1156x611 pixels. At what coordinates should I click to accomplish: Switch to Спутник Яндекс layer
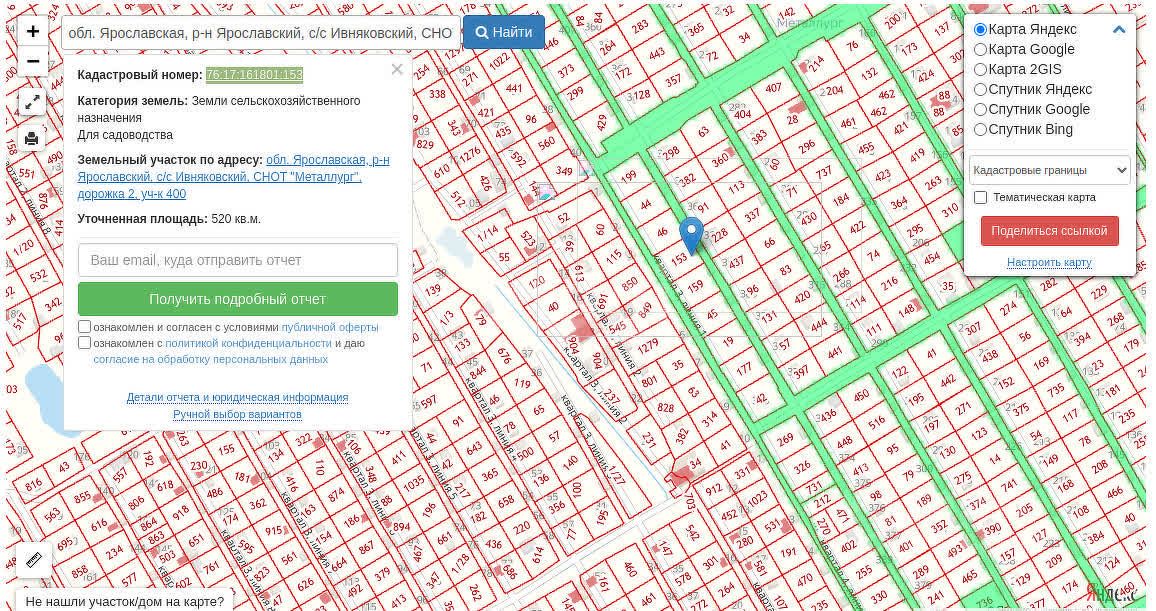981,89
